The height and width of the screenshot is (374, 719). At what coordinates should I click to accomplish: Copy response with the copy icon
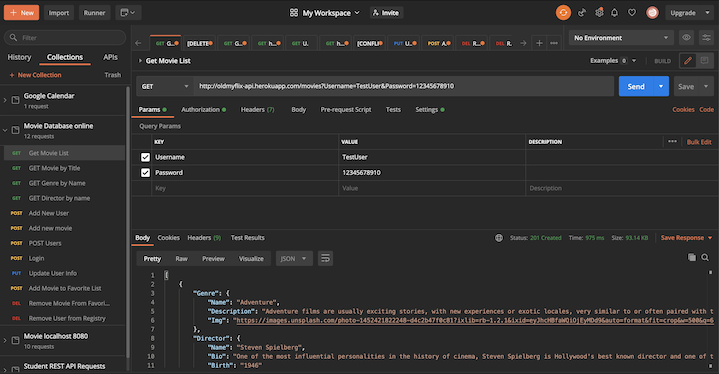692,257
